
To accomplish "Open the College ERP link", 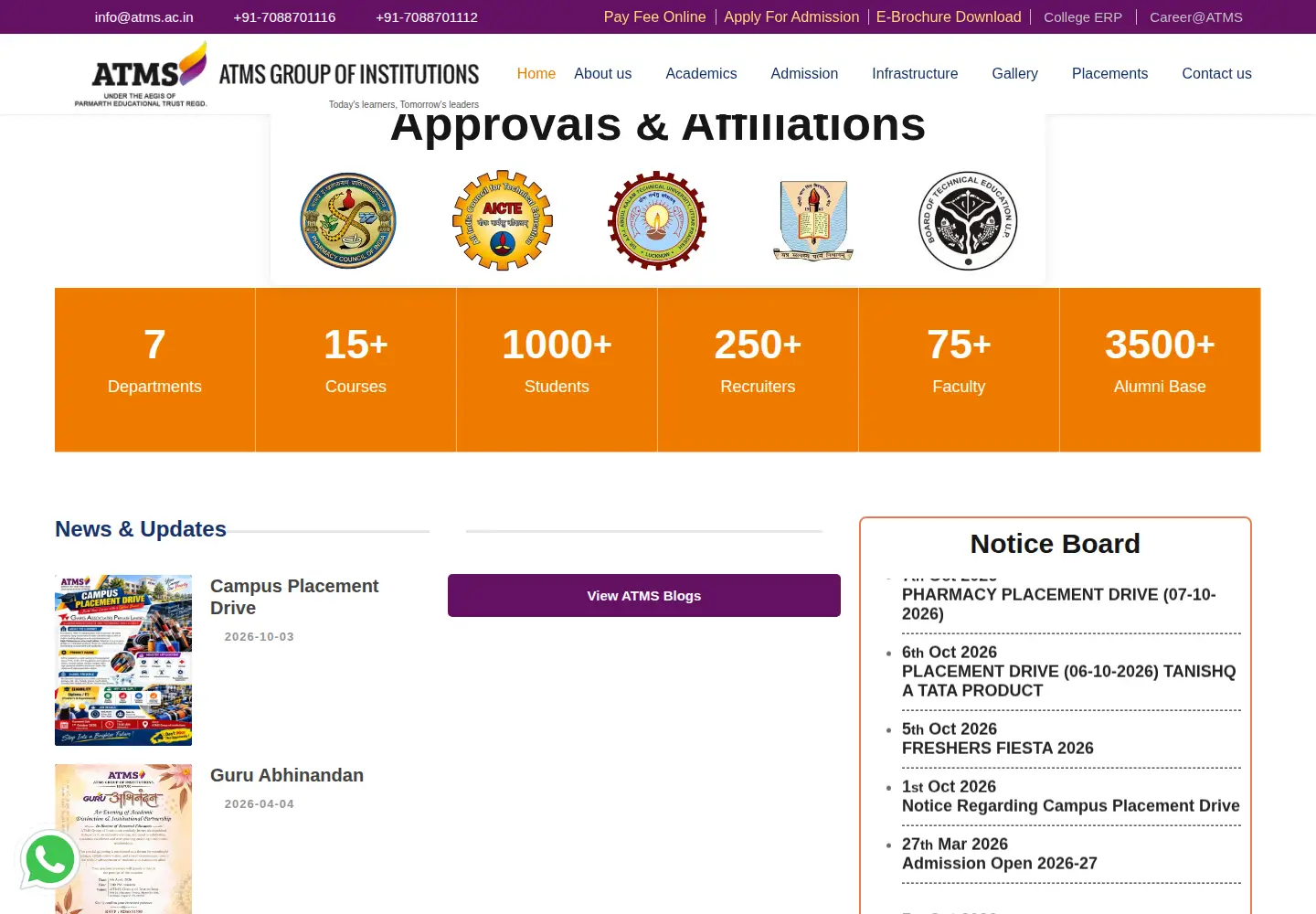I will pyautogui.click(x=1083, y=17).
